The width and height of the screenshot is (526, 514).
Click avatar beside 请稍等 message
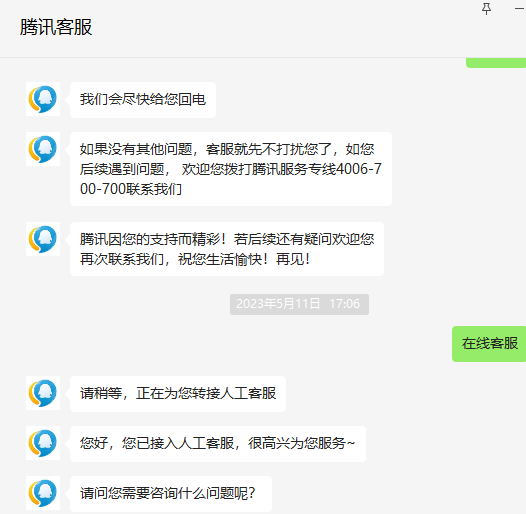(x=43, y=393)
